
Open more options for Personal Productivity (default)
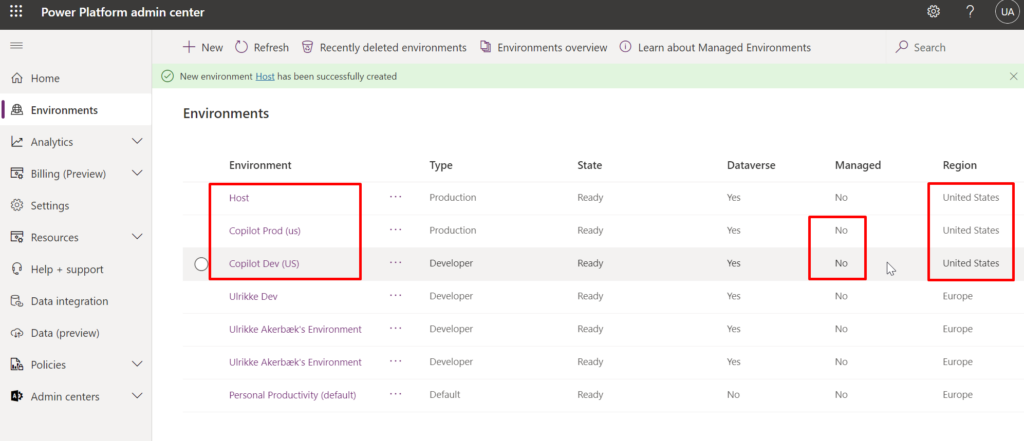point(396,394)
